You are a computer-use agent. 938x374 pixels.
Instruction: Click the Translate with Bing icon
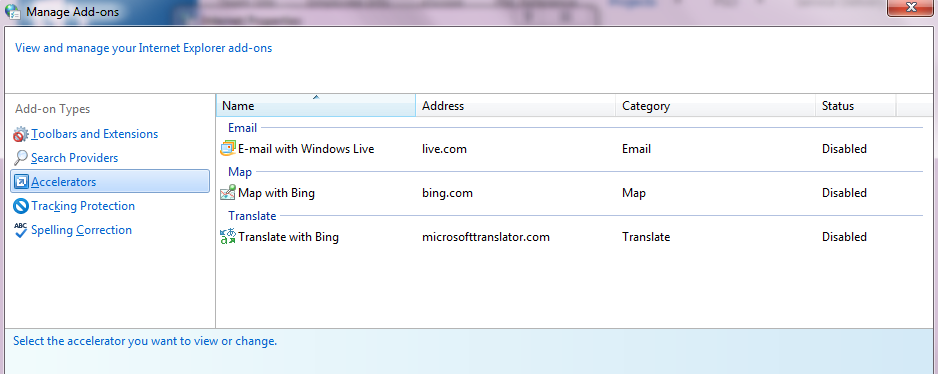228,237
